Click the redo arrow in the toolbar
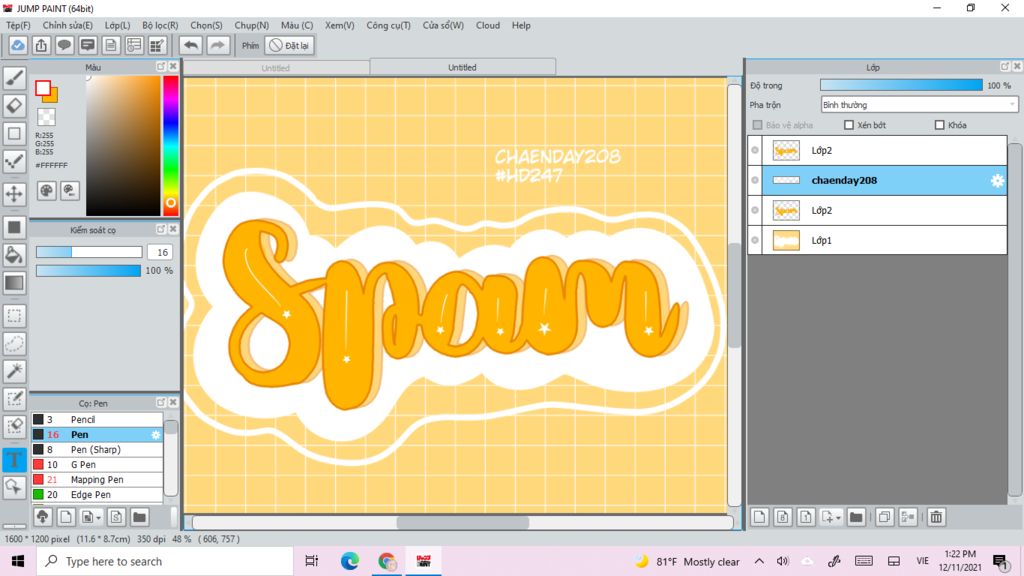This screenshot has width=1024, height=576. [217, 45]
